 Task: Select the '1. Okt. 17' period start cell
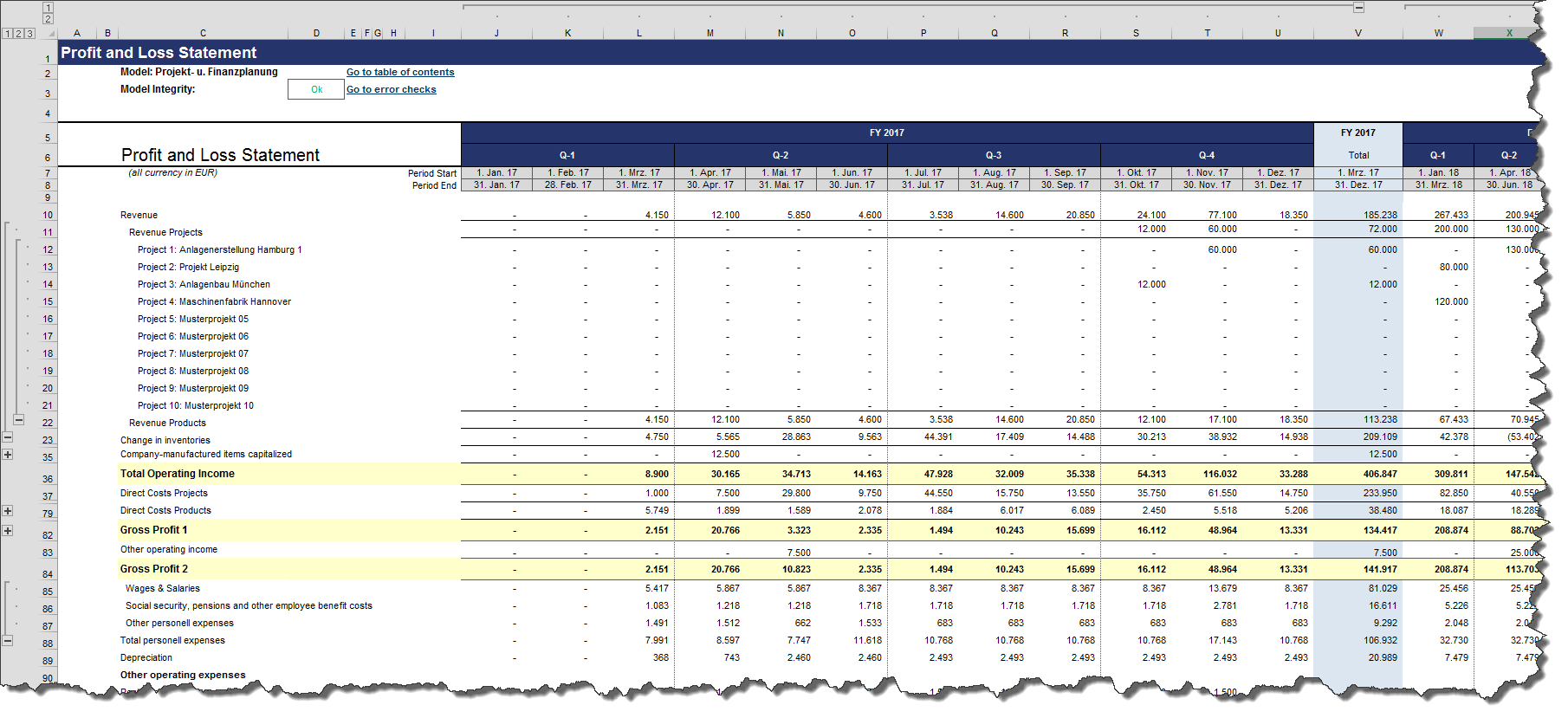[1136, 172]
